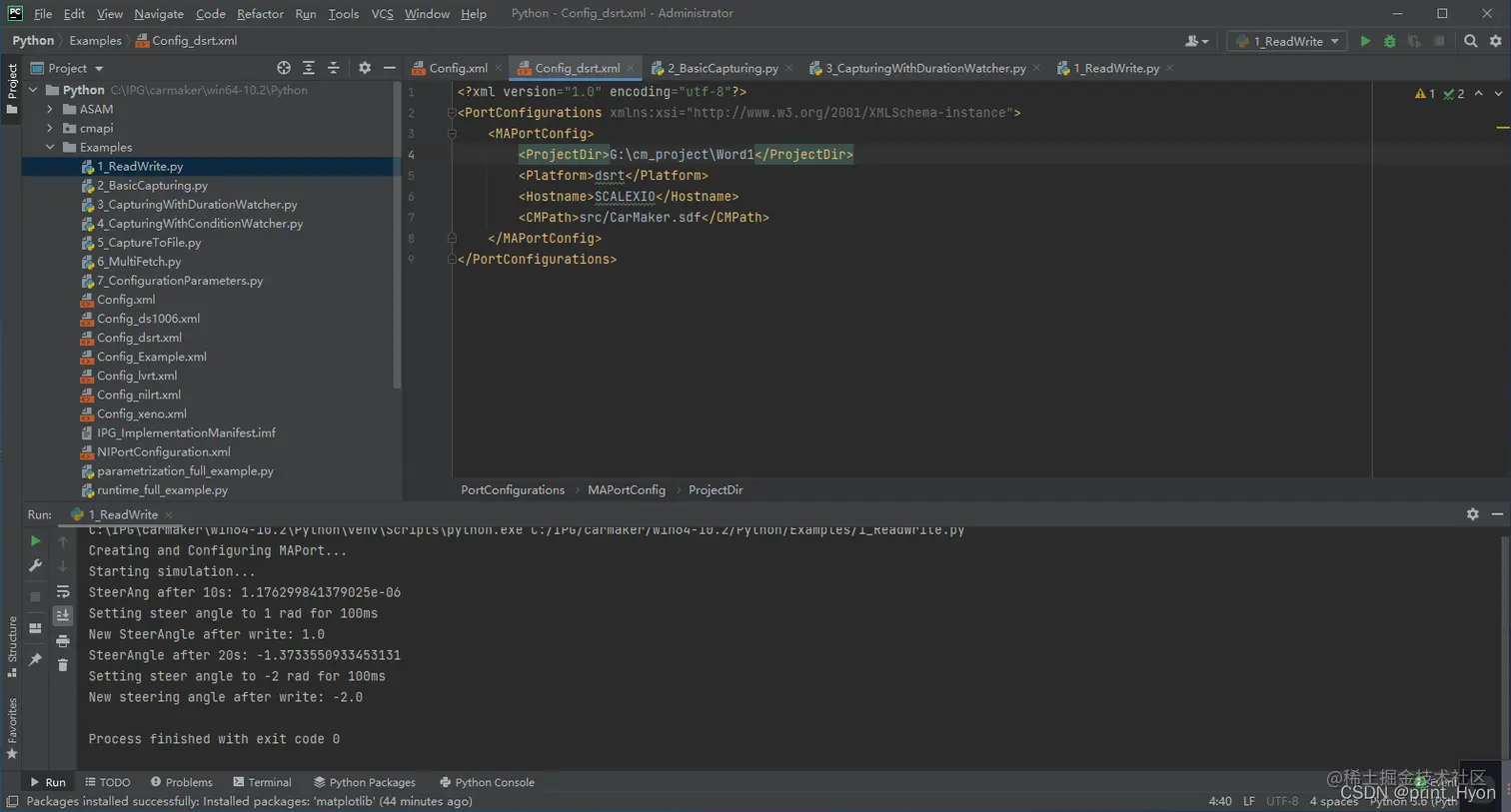Toggle scroll to end in Run console
1511x812 pixels.
[x=63, y=615]
